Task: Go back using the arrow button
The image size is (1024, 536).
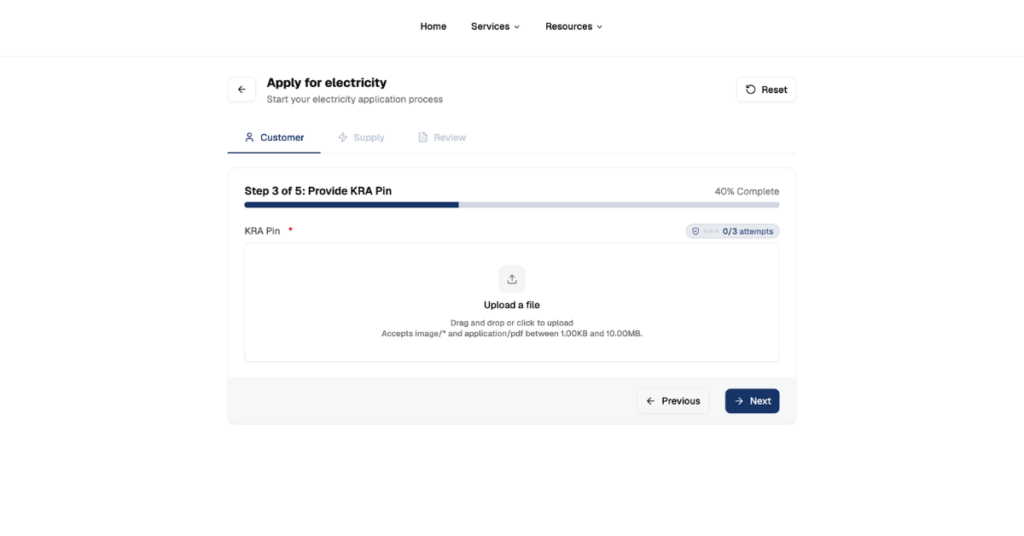Action: pyautogui.click(x=242, y=89)
